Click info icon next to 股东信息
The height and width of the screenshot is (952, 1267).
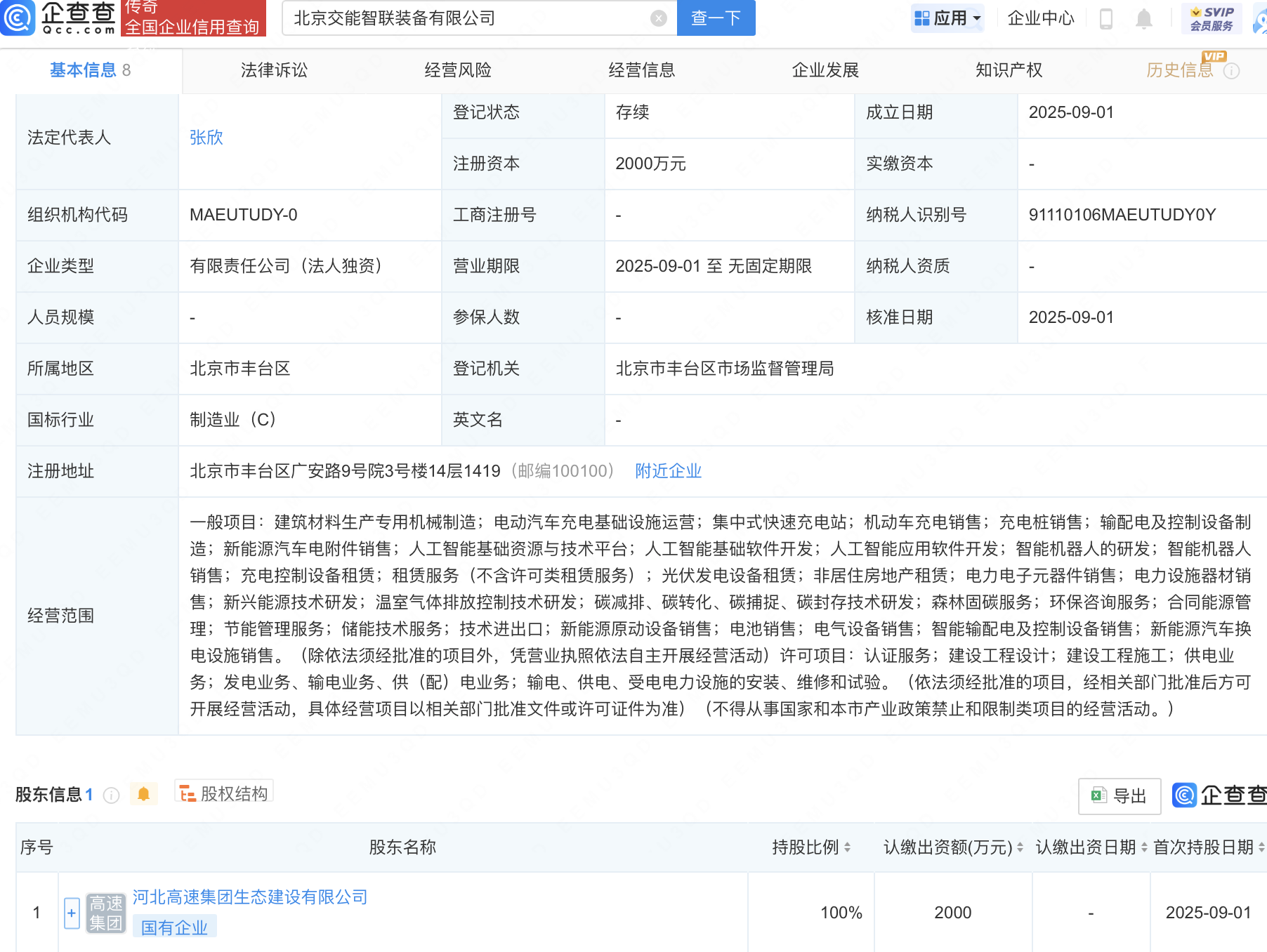click(111, 795)
